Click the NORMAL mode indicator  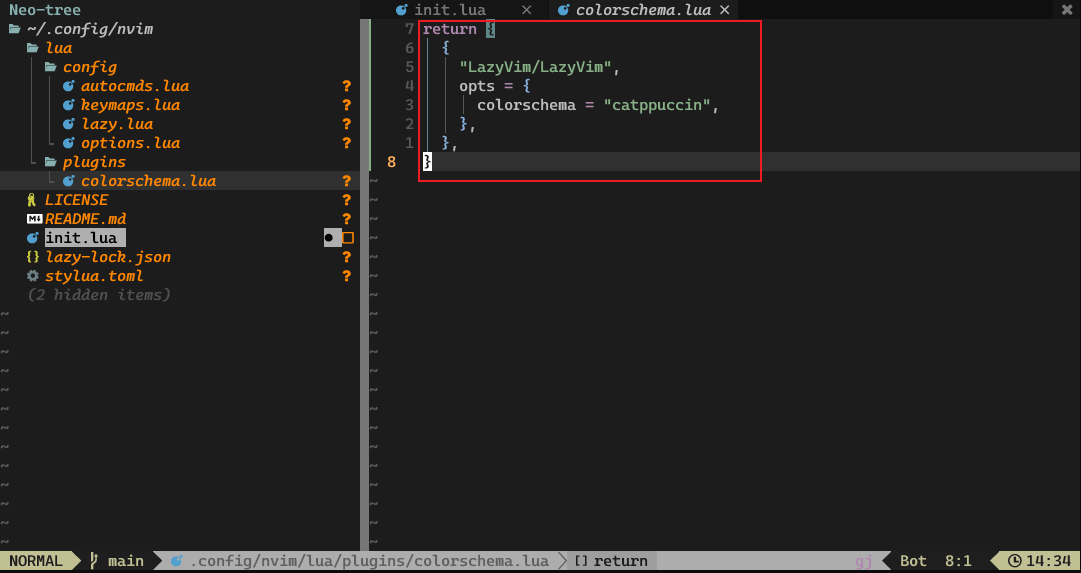tap(36, 561)
